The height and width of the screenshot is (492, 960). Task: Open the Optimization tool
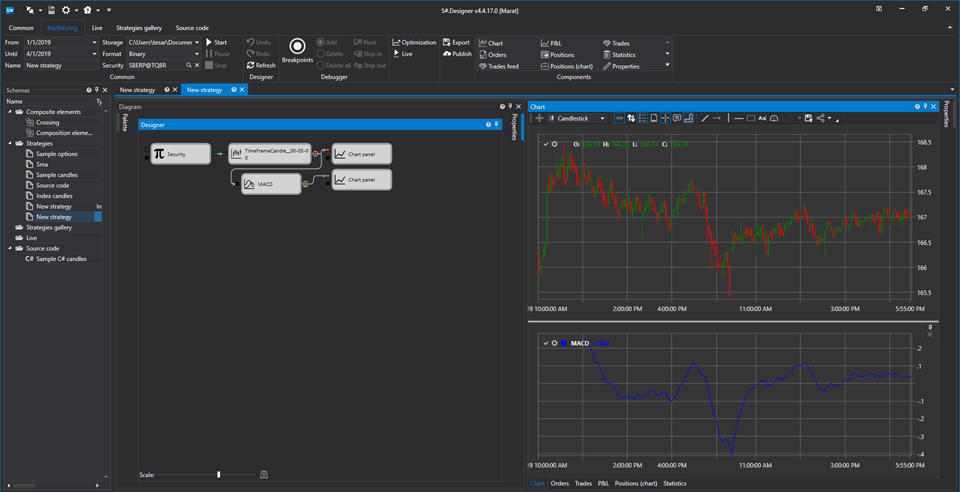pos(414,42)
